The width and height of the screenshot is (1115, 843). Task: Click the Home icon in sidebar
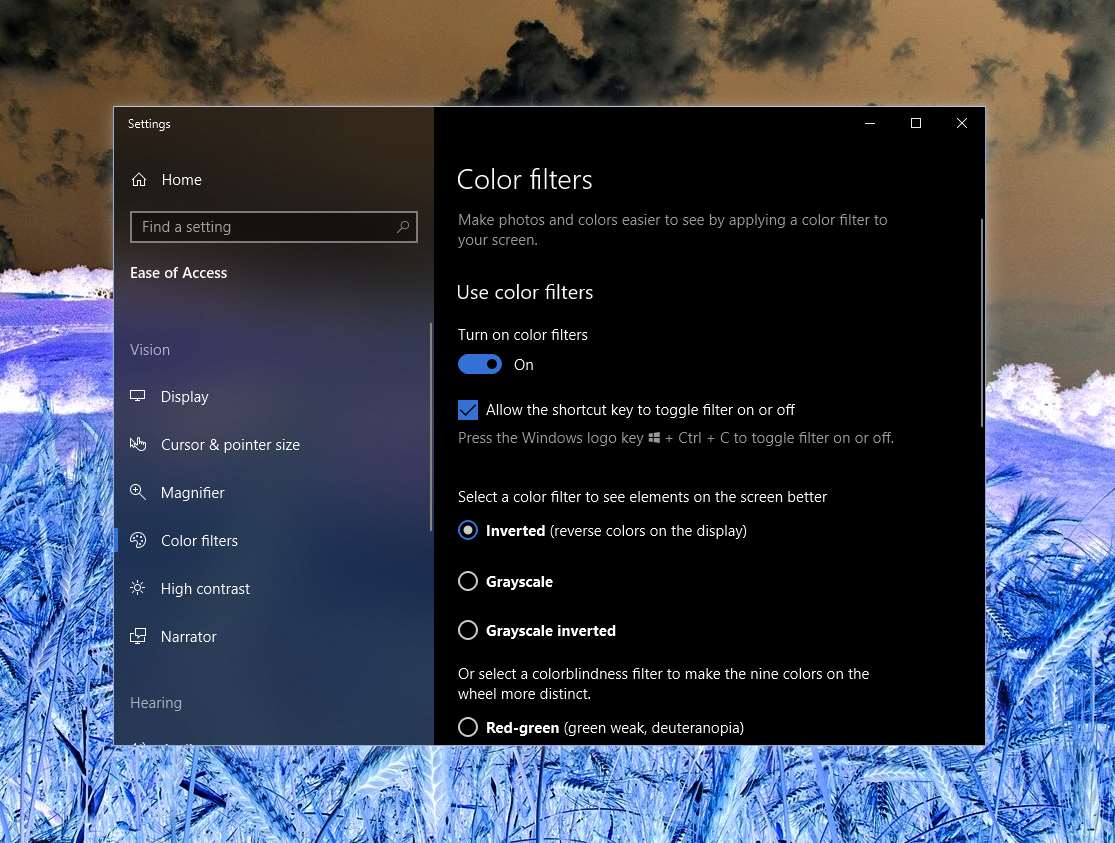click(139, 180)
